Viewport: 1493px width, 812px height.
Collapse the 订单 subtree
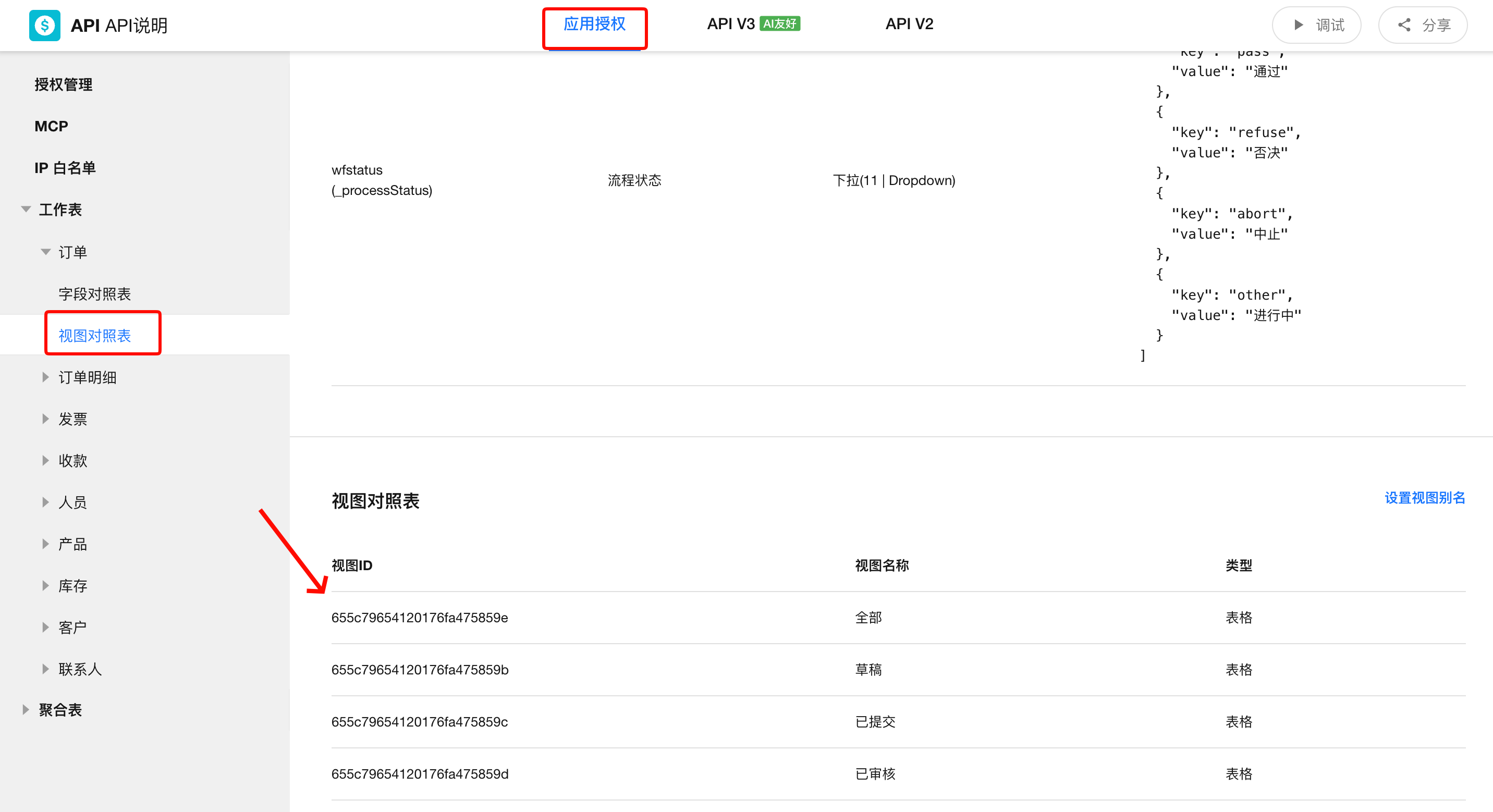pos(46,252)
